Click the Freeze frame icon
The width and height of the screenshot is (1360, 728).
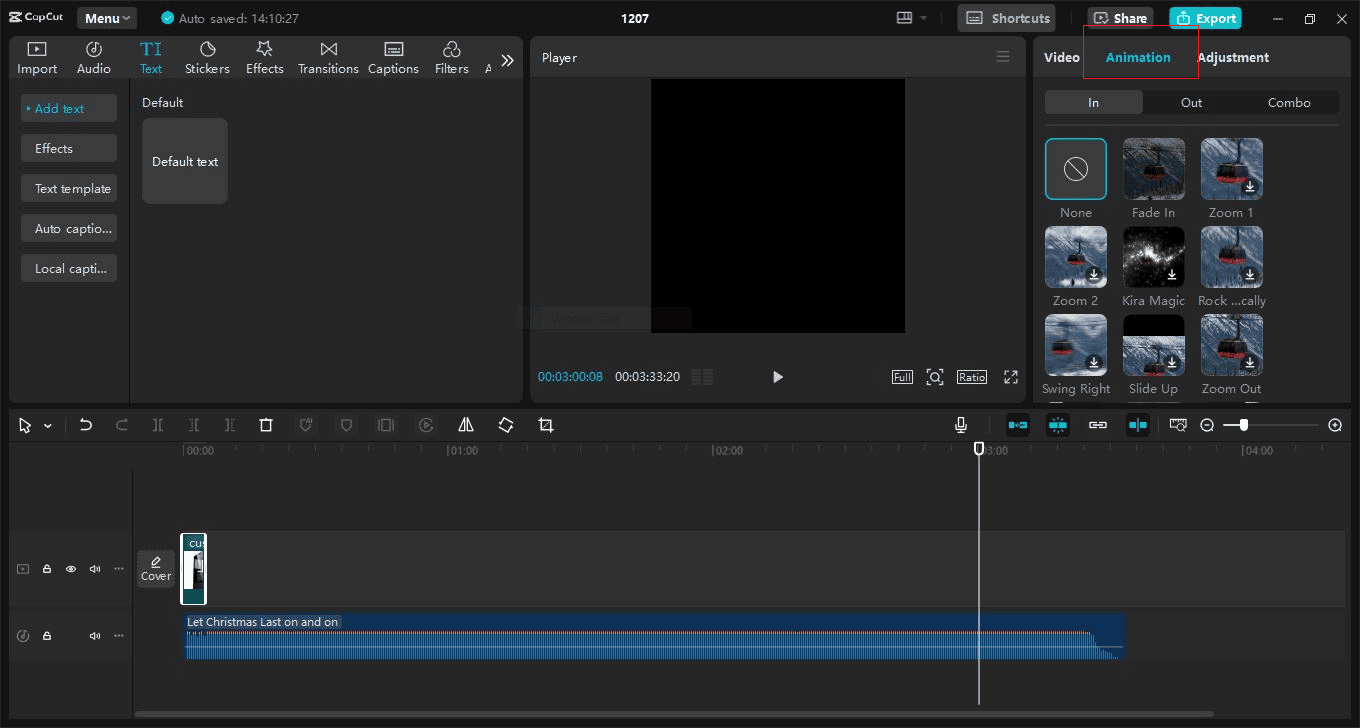point(386,425)
